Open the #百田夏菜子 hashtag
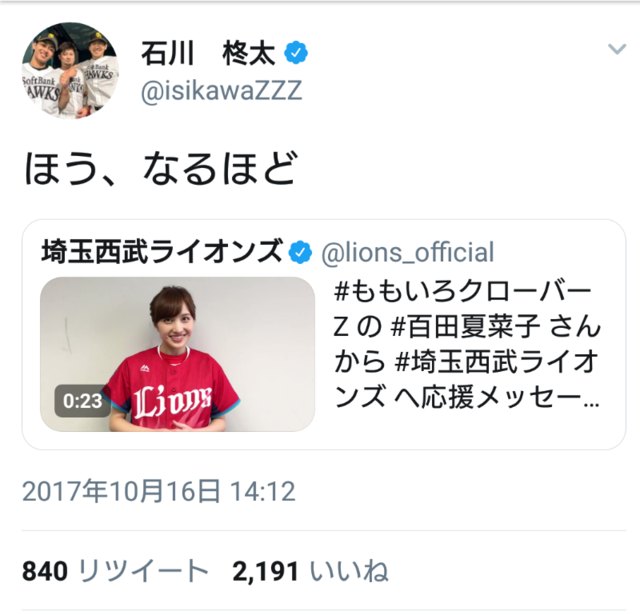Screen dimensions: 640x615 click(x=465, y=326)
